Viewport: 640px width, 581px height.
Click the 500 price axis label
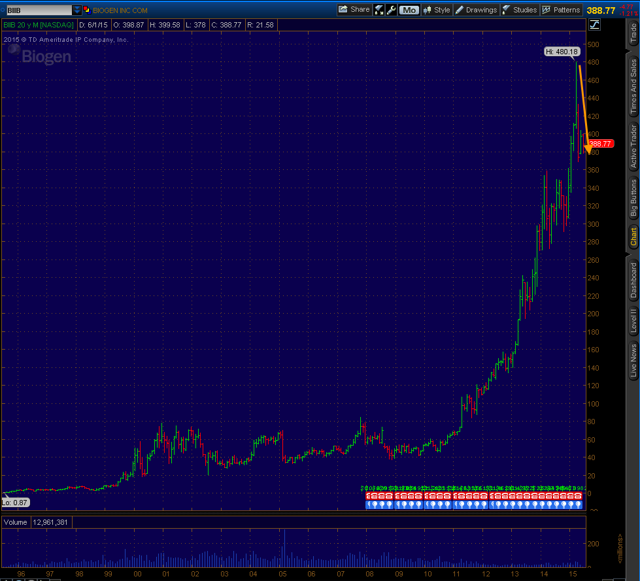coord(593,45)
